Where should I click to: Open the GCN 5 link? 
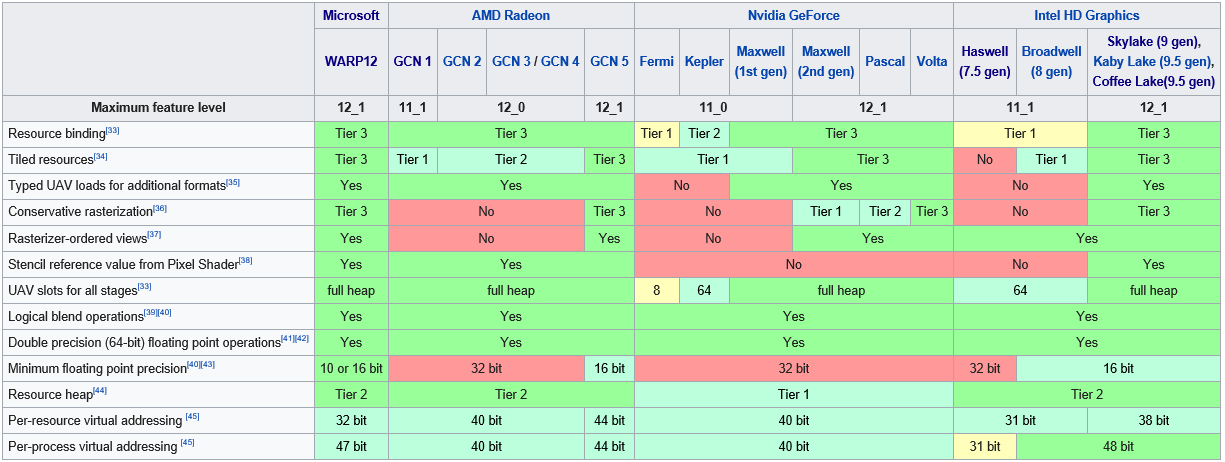[610, 61]
